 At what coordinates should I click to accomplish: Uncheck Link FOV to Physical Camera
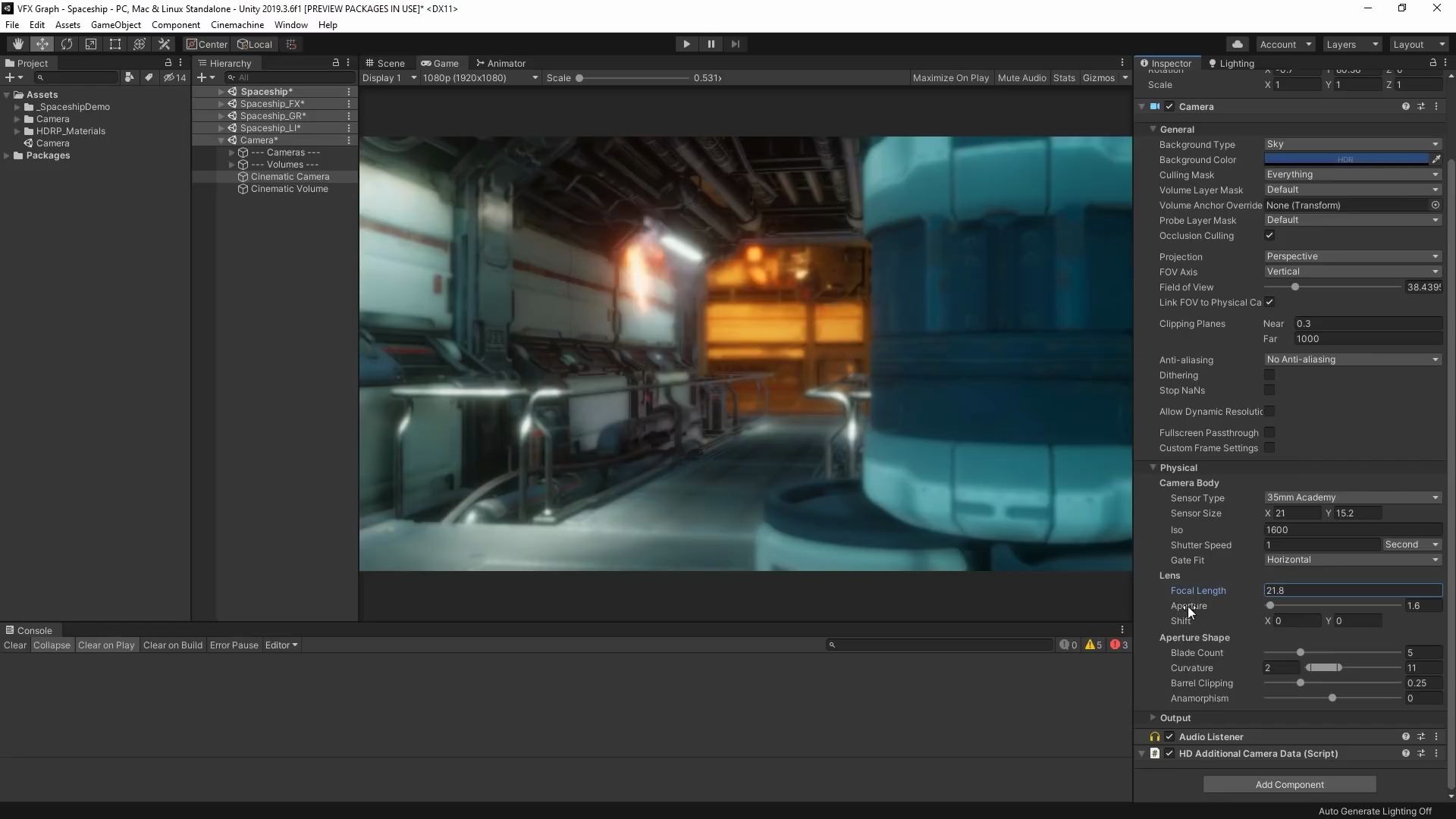coord(1270,302)
